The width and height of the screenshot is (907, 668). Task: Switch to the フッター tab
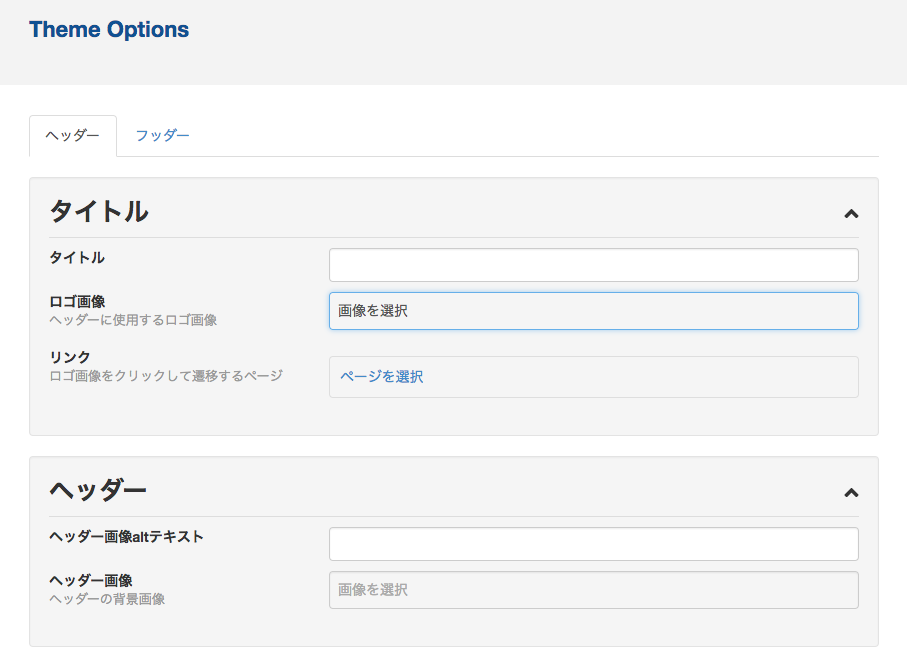coord(162,135)
